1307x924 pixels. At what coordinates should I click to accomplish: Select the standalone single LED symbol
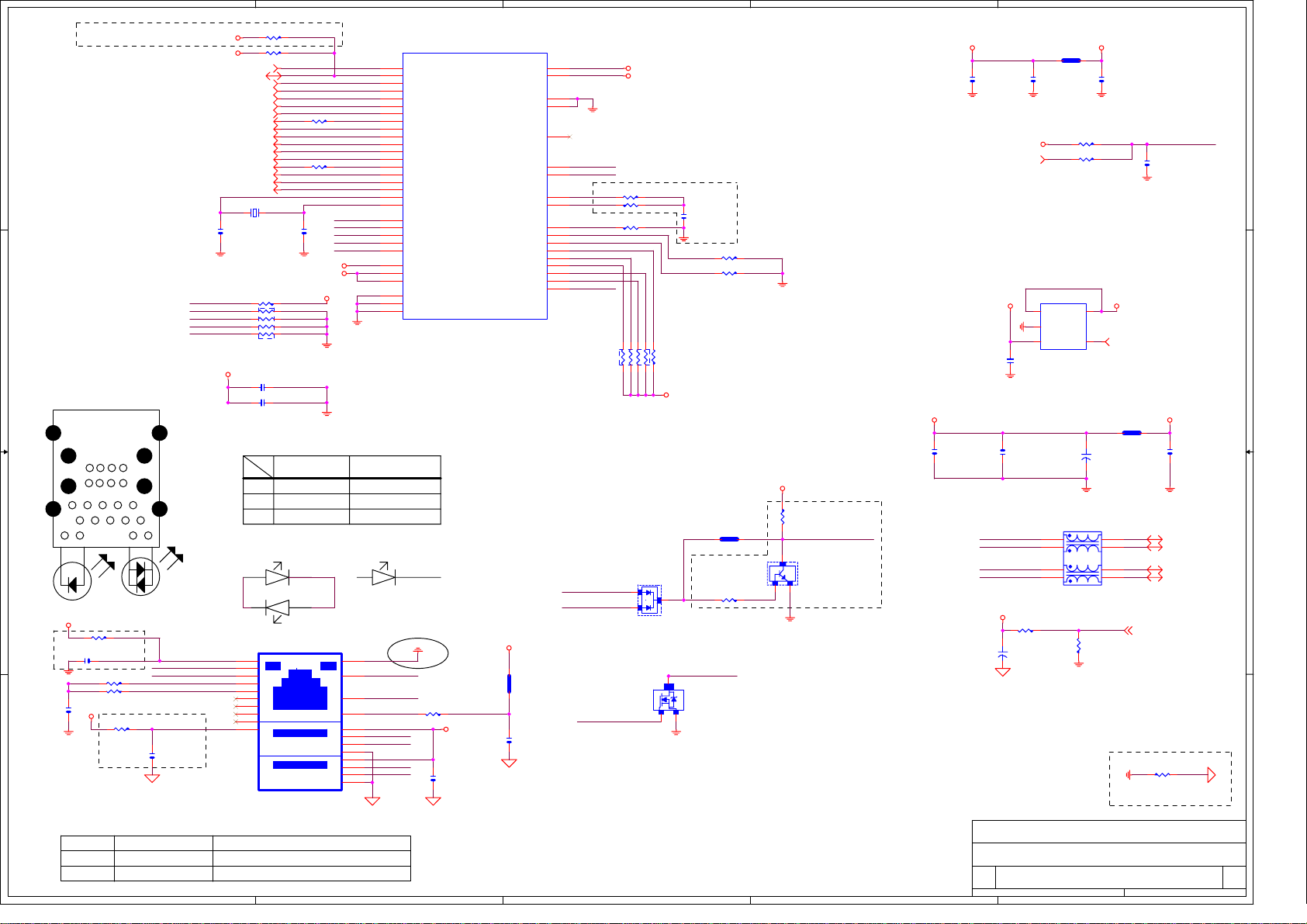pyautogui.click(x=384, y=576)
